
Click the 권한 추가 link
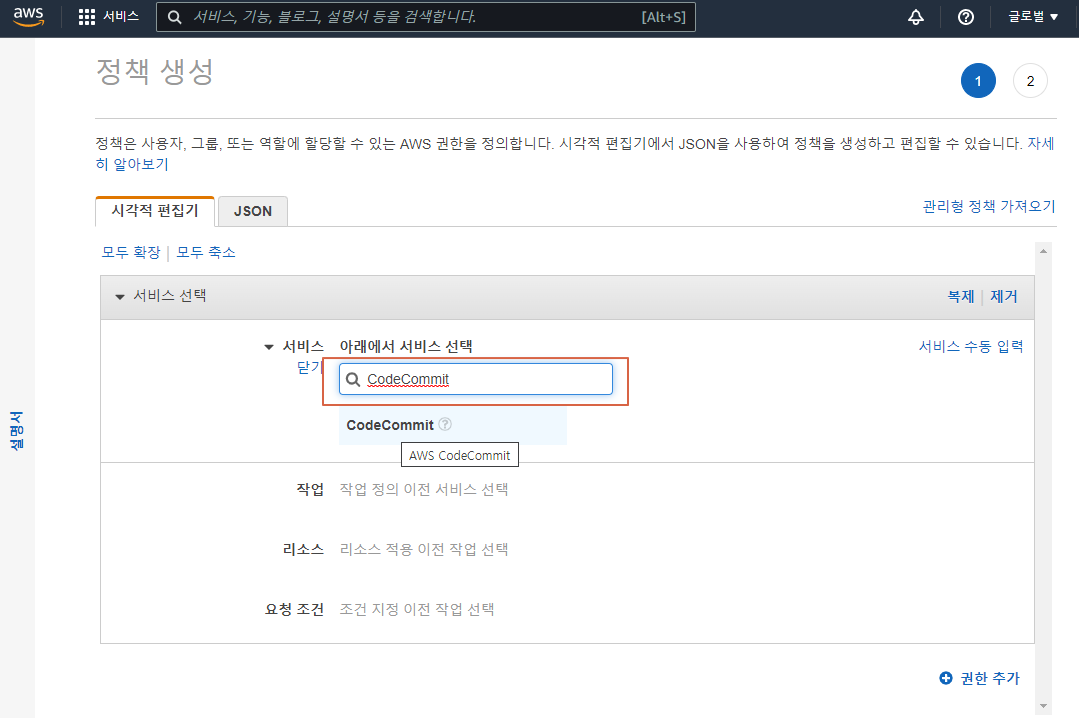tap(990, 678)
